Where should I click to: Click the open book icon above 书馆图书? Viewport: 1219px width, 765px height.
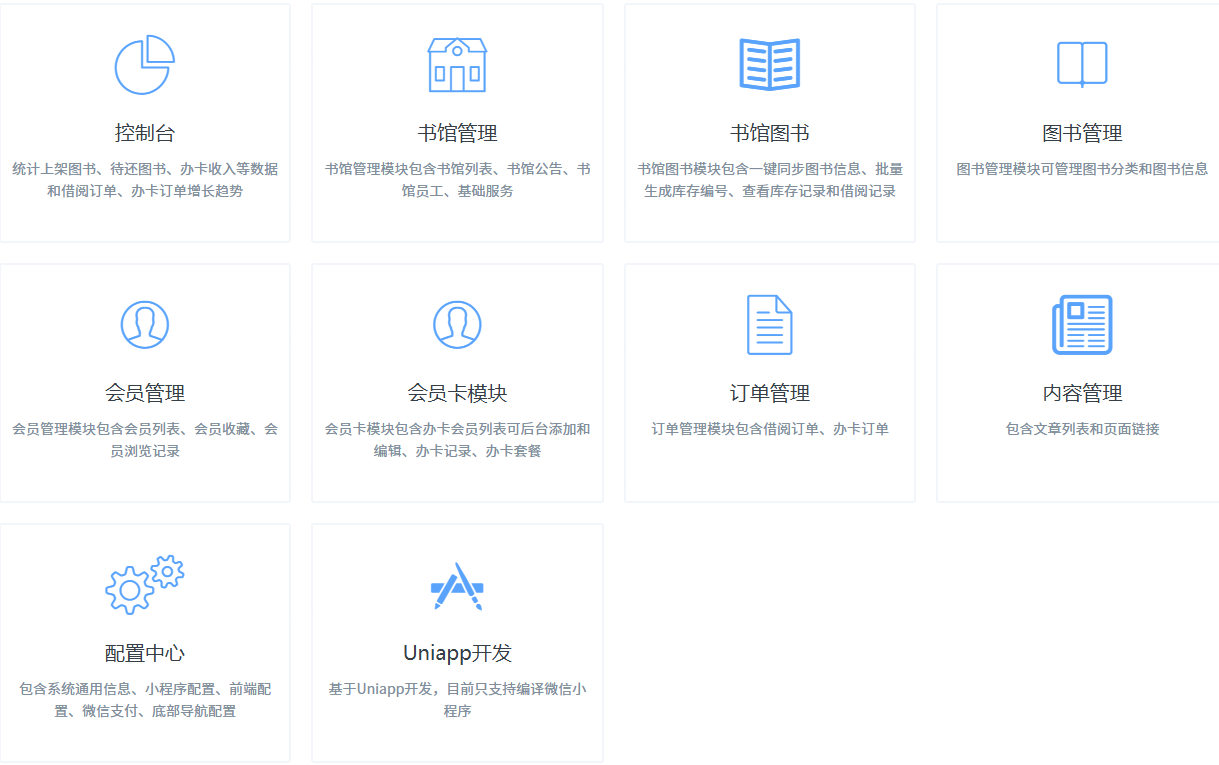coord(769,65)
